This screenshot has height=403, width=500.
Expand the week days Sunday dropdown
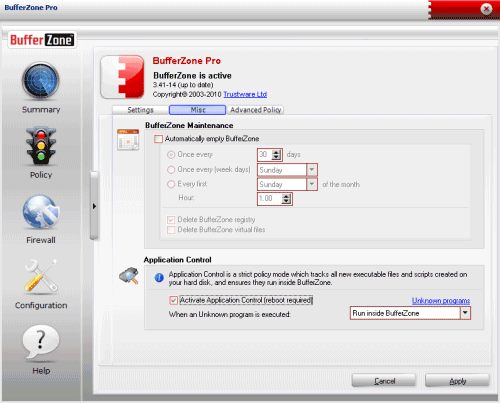tap(312, 170)
